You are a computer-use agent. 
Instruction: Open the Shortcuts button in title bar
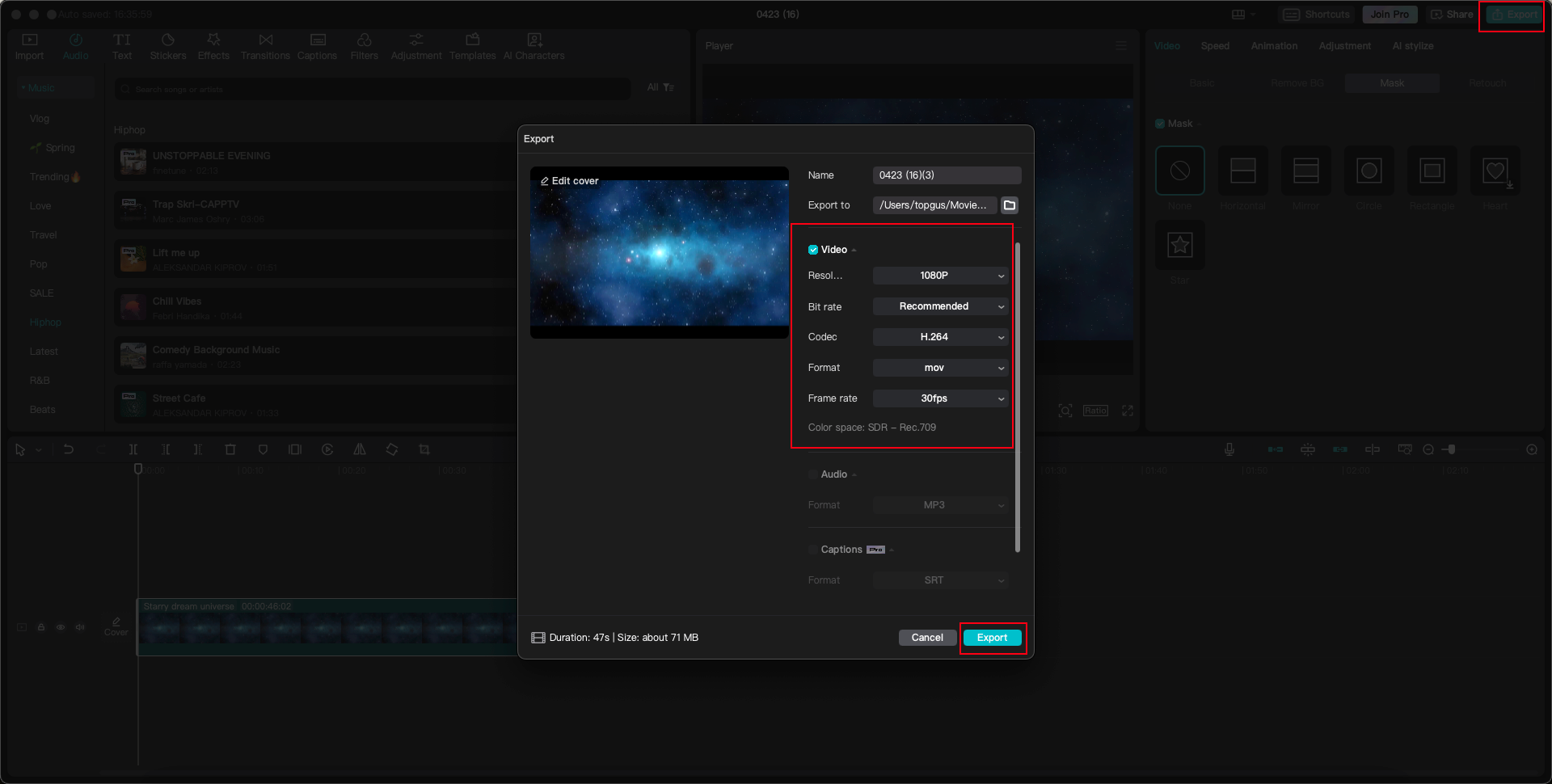[x=1317, y=15]
